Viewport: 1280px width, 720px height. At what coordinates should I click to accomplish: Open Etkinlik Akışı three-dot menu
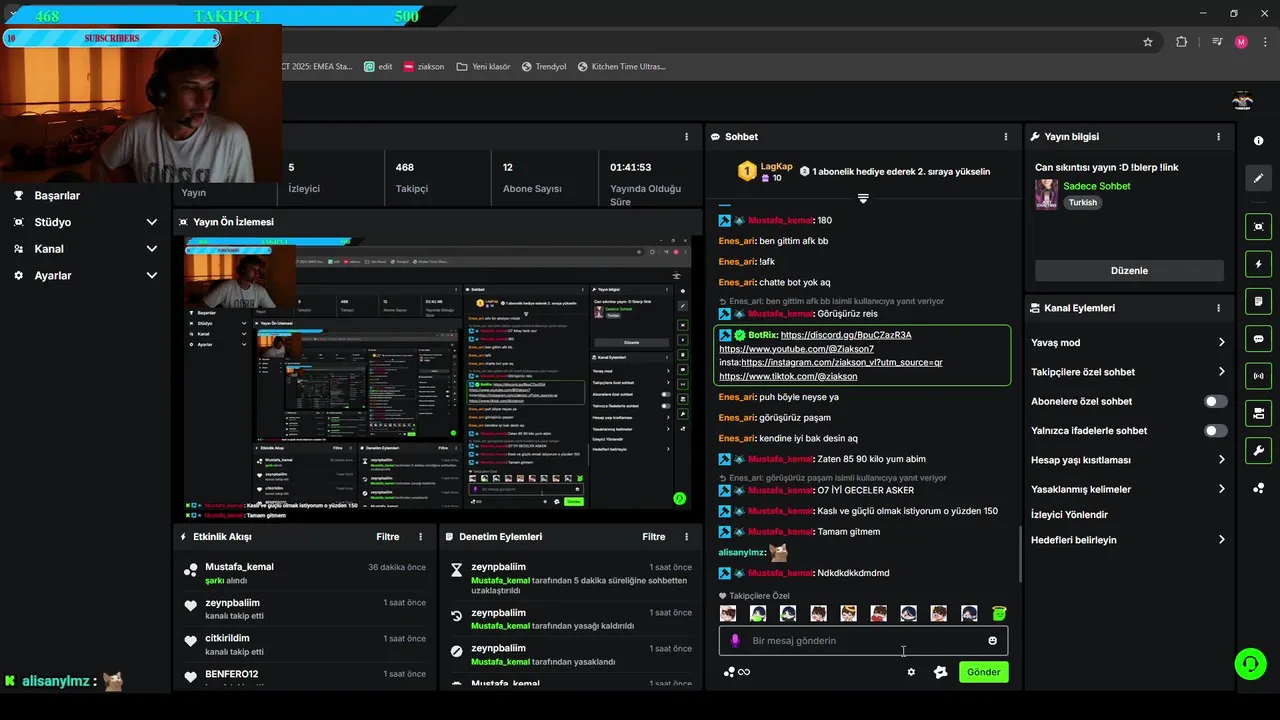420,537
